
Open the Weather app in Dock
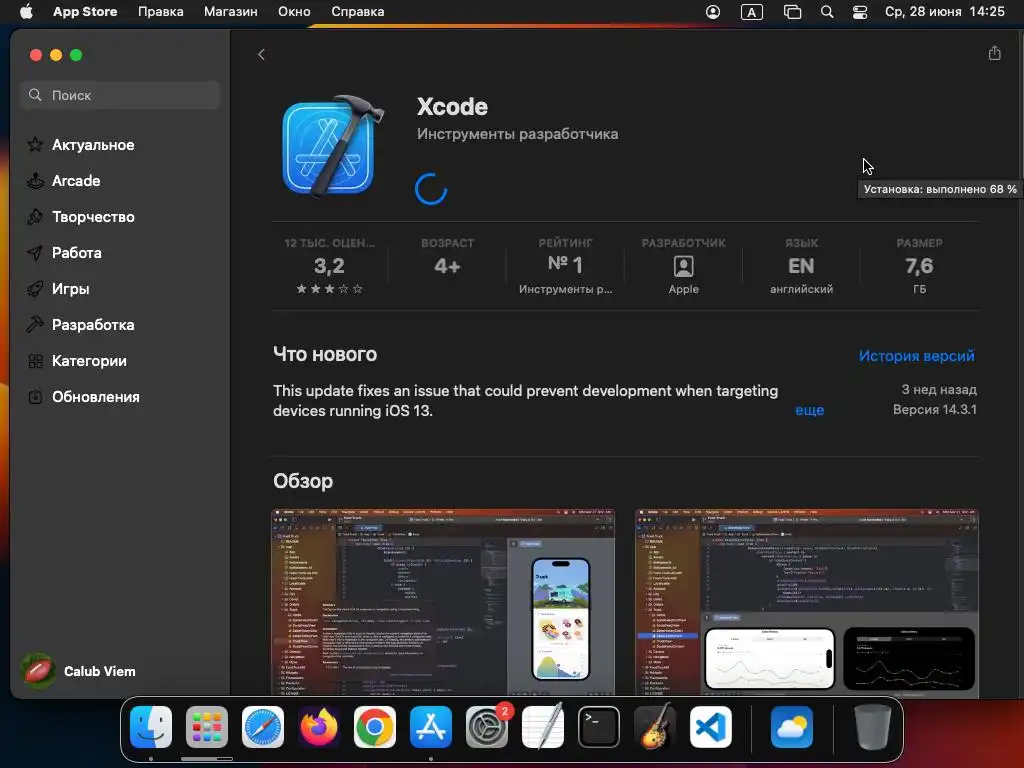pos(792,727)
